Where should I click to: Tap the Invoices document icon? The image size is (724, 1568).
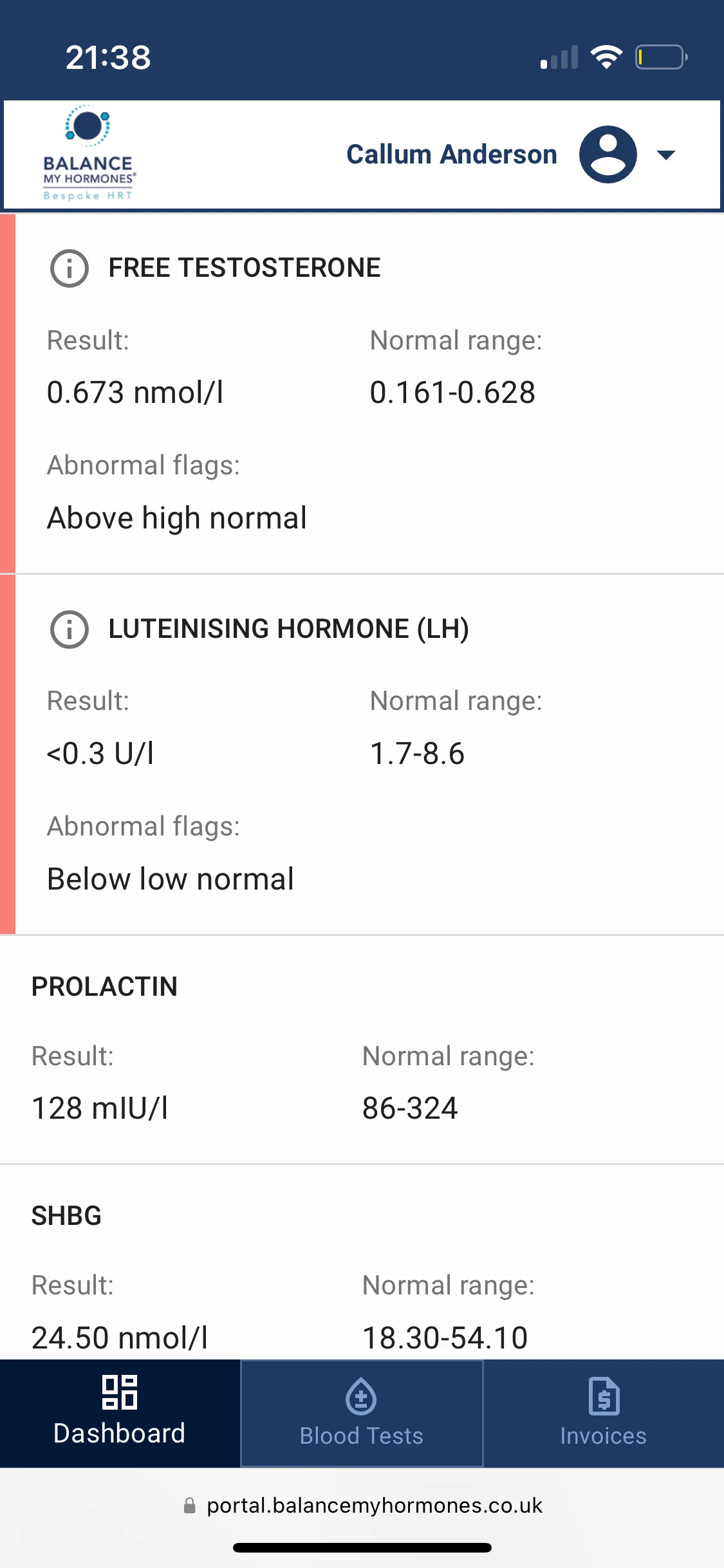[x=604, y=1396]
